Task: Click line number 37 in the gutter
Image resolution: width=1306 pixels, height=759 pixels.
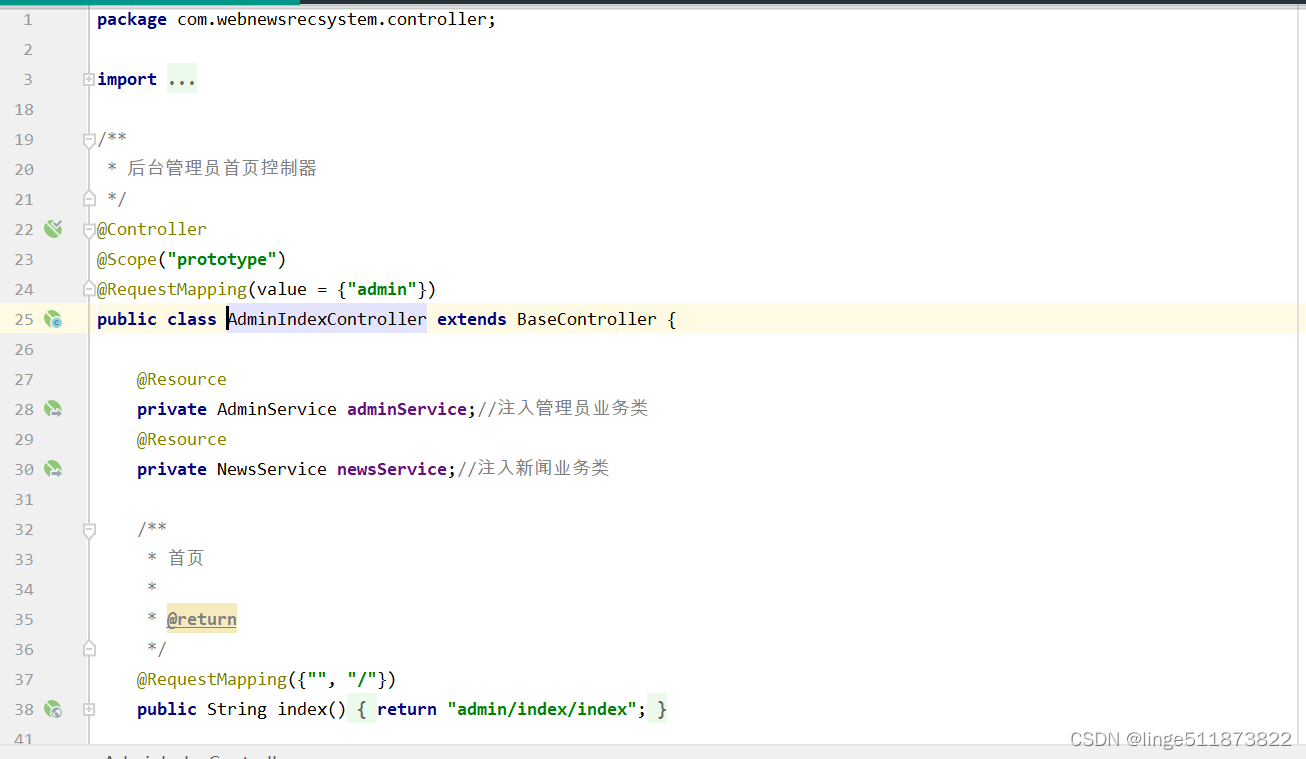Action: click(24, 679)
